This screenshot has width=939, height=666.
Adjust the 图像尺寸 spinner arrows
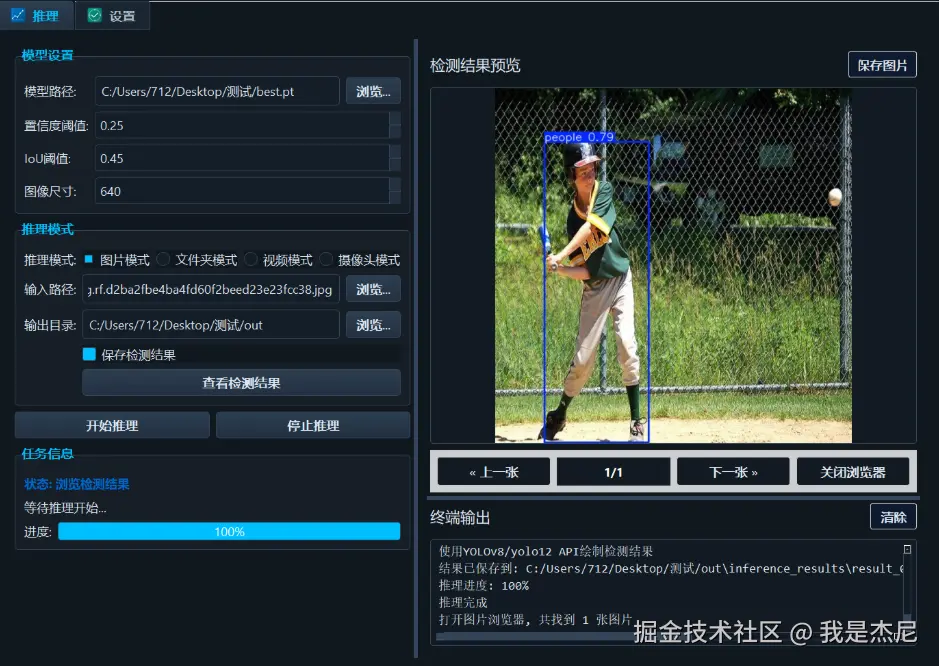(395, 192)
